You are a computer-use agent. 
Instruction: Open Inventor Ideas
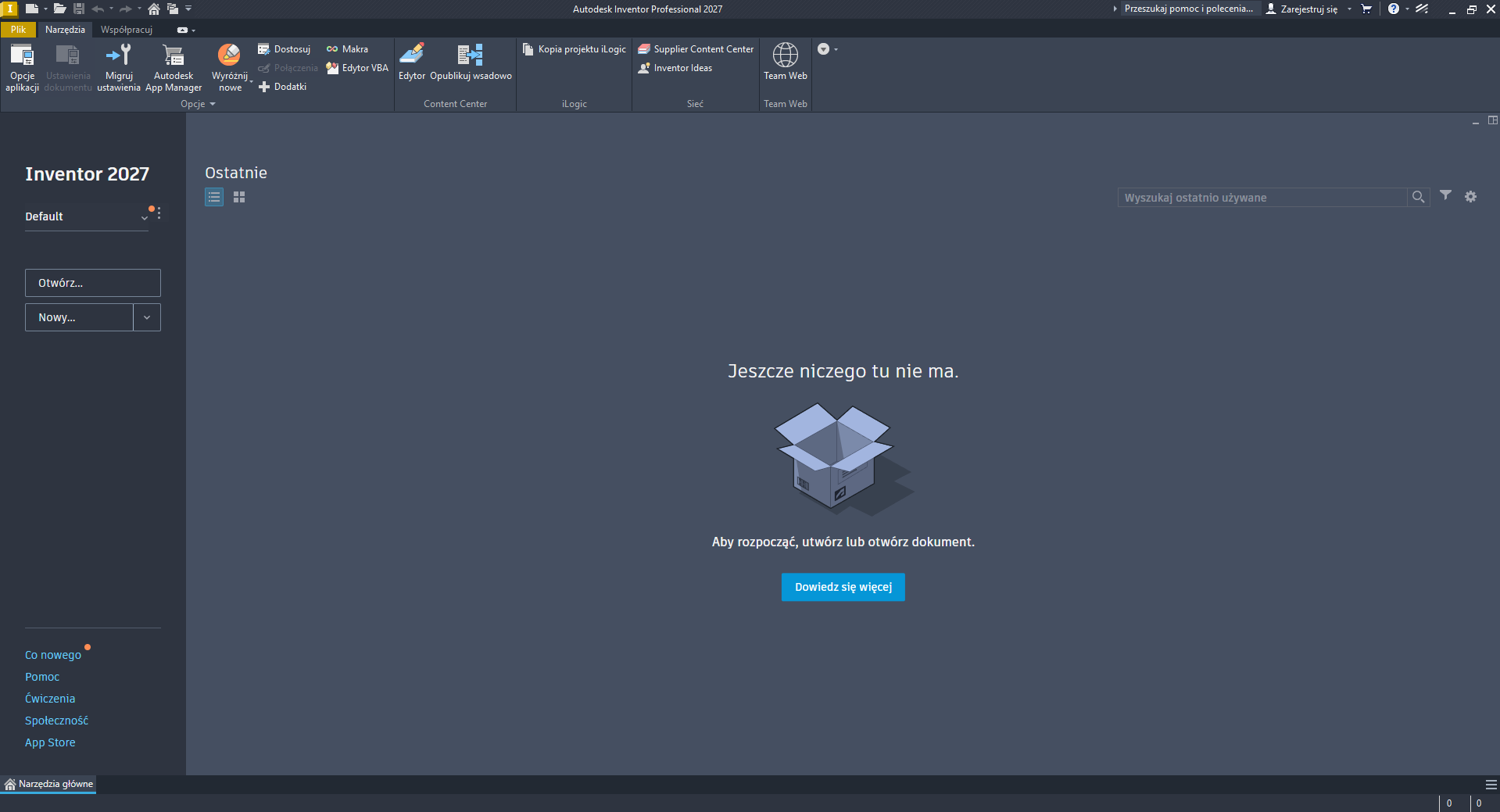pos(675,68)
